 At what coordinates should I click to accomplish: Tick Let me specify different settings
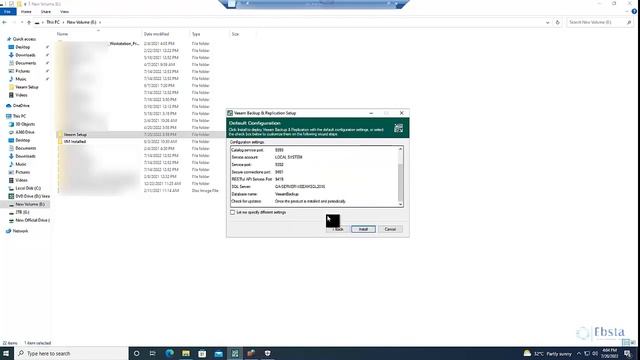click(233, 213)
